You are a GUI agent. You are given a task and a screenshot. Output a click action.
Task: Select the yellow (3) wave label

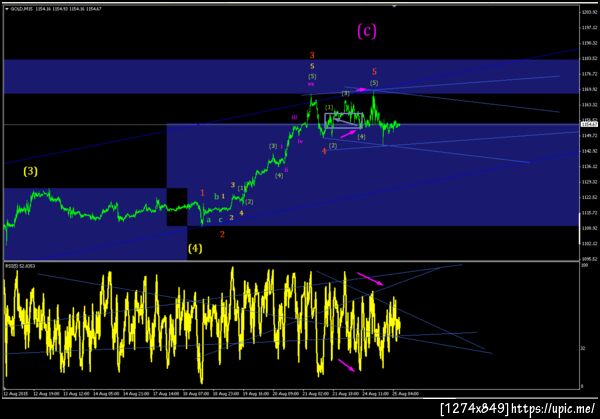[x=31, y=171]
